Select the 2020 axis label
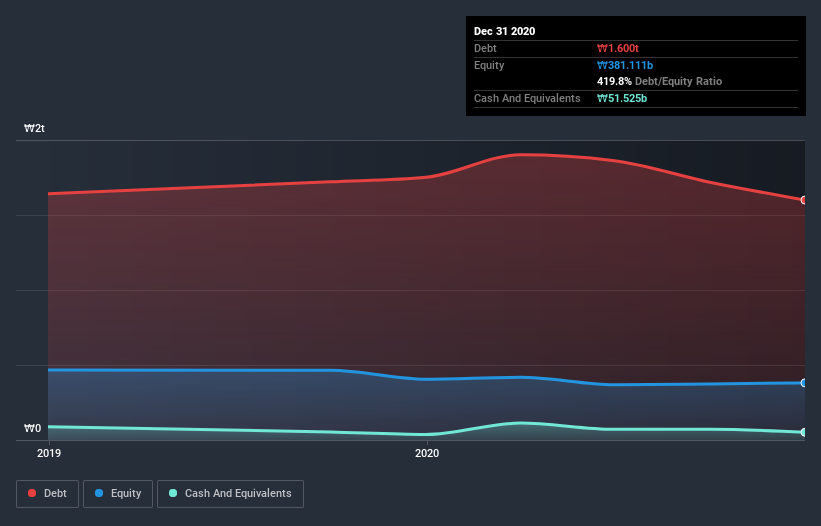Viewport: 821px width, 526px height. tap(427, 453)
